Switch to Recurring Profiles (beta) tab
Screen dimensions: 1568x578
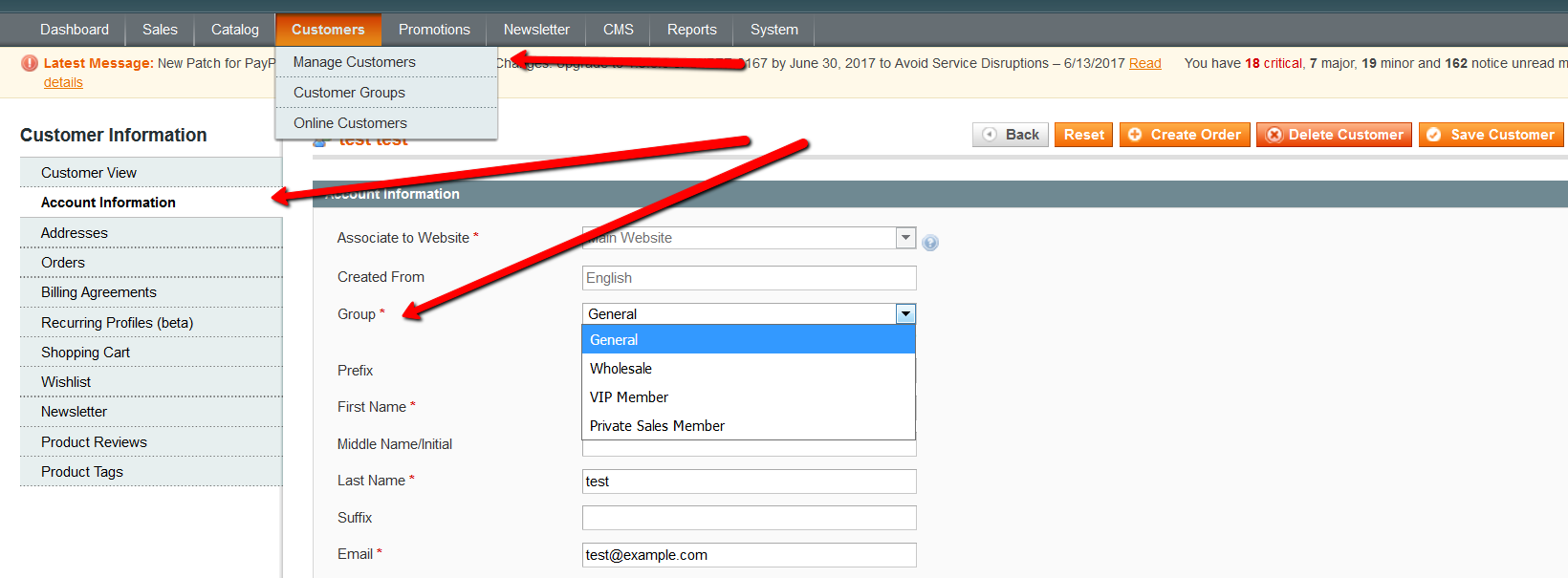(151, 323)
